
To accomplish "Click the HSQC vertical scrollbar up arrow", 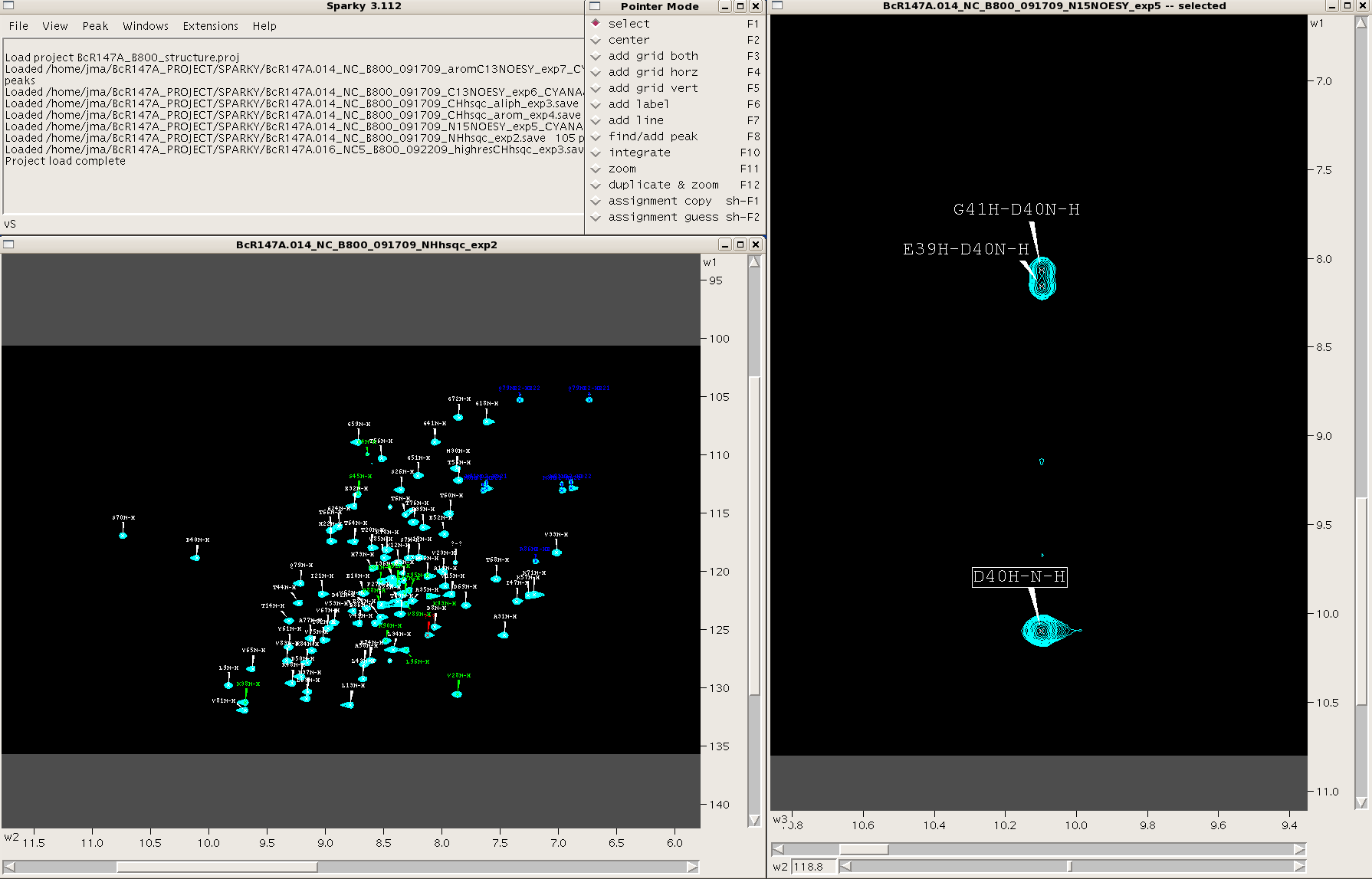I will click(x=754, y=262).
